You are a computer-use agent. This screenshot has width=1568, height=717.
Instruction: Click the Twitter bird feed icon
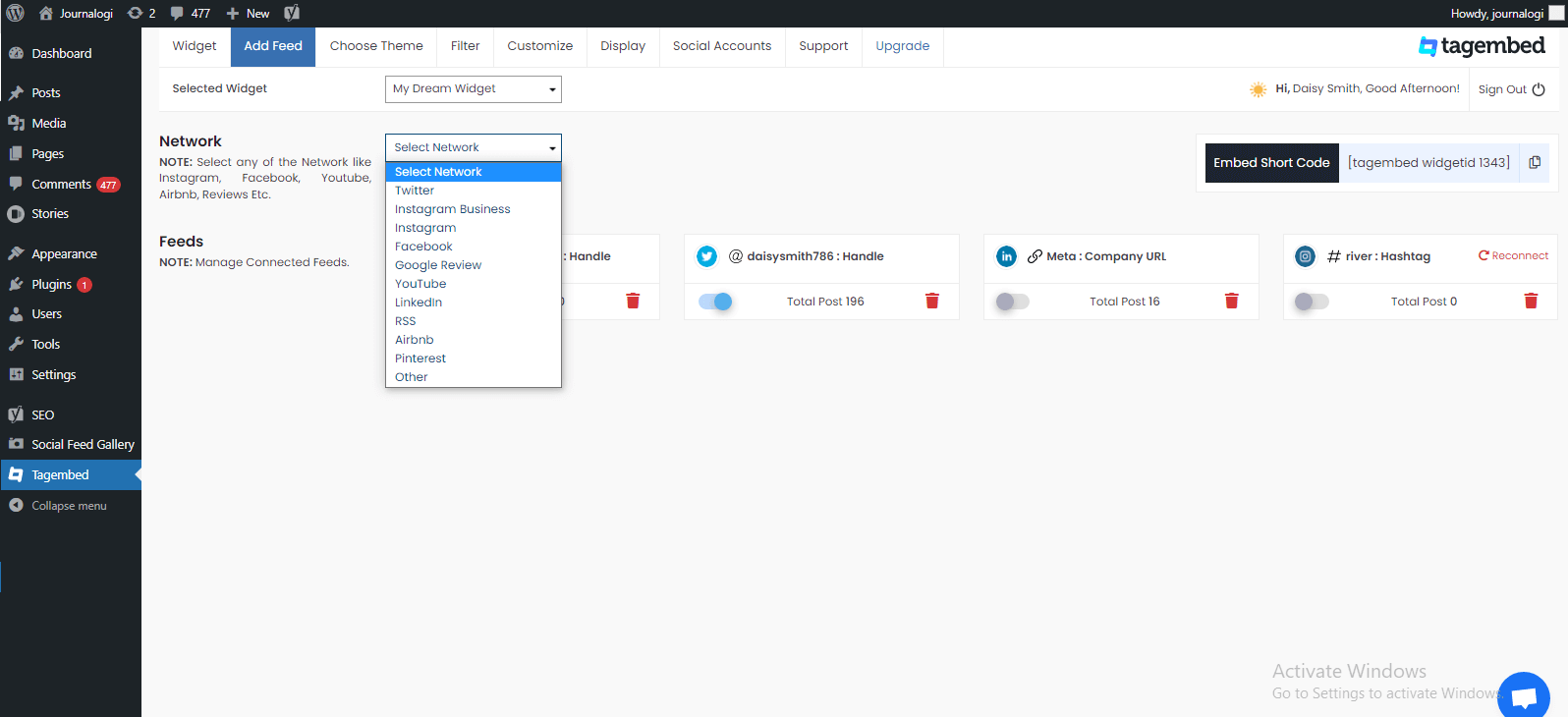click(x=707, y=256)
